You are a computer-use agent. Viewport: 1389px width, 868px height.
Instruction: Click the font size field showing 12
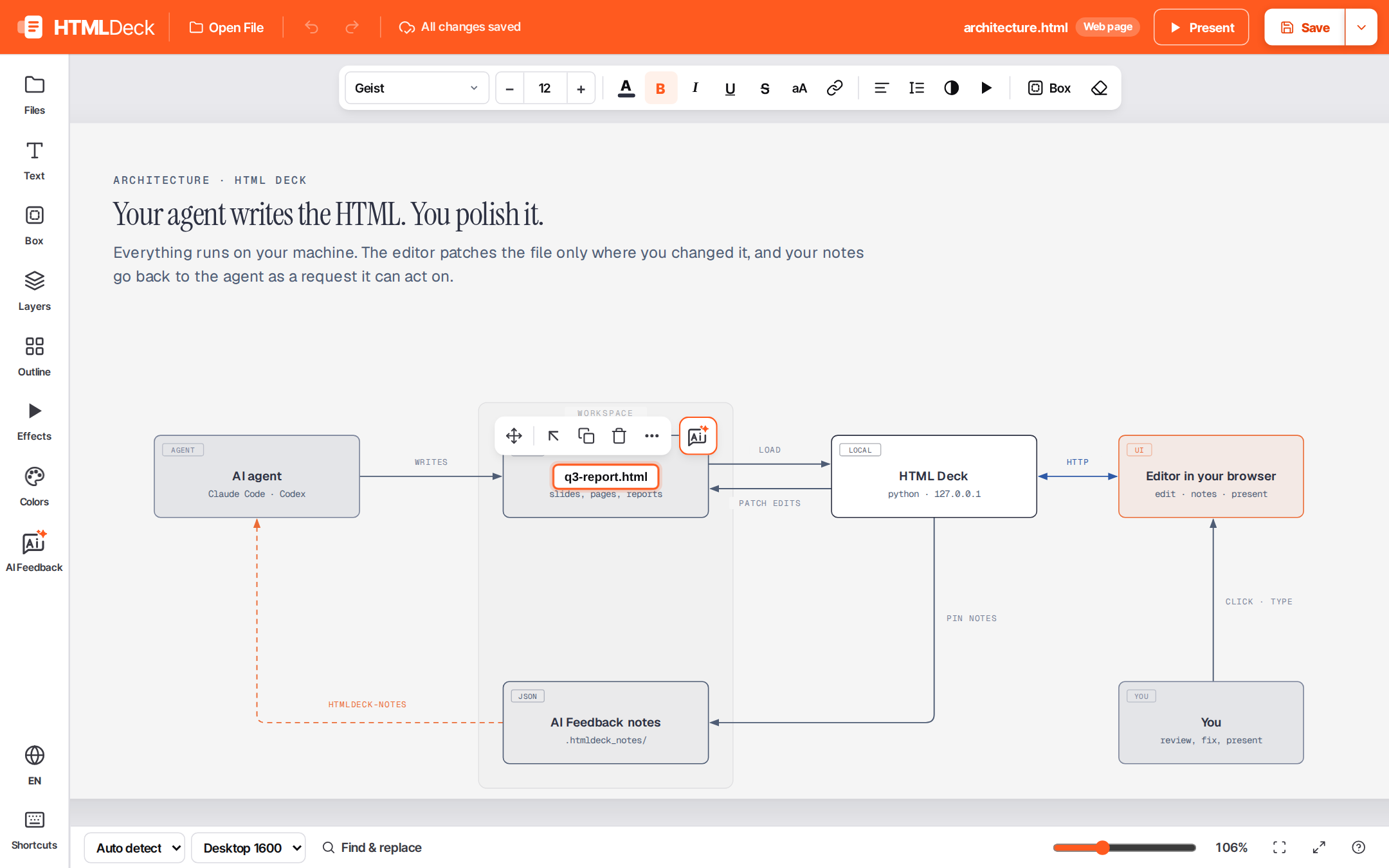click(545, 88)
